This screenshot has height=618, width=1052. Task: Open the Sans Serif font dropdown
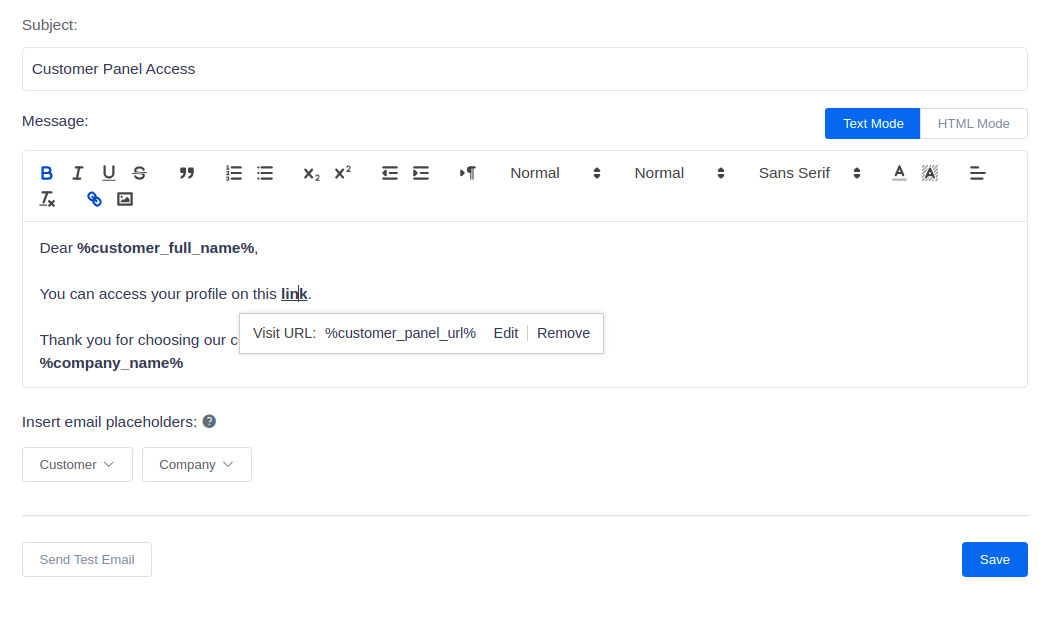pos(809,173)
